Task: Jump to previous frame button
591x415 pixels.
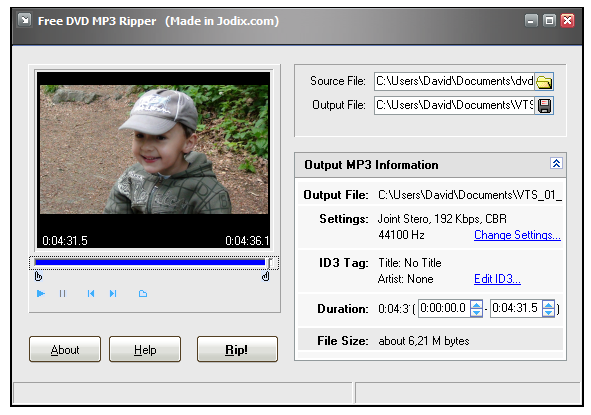Action: [91, 293]
